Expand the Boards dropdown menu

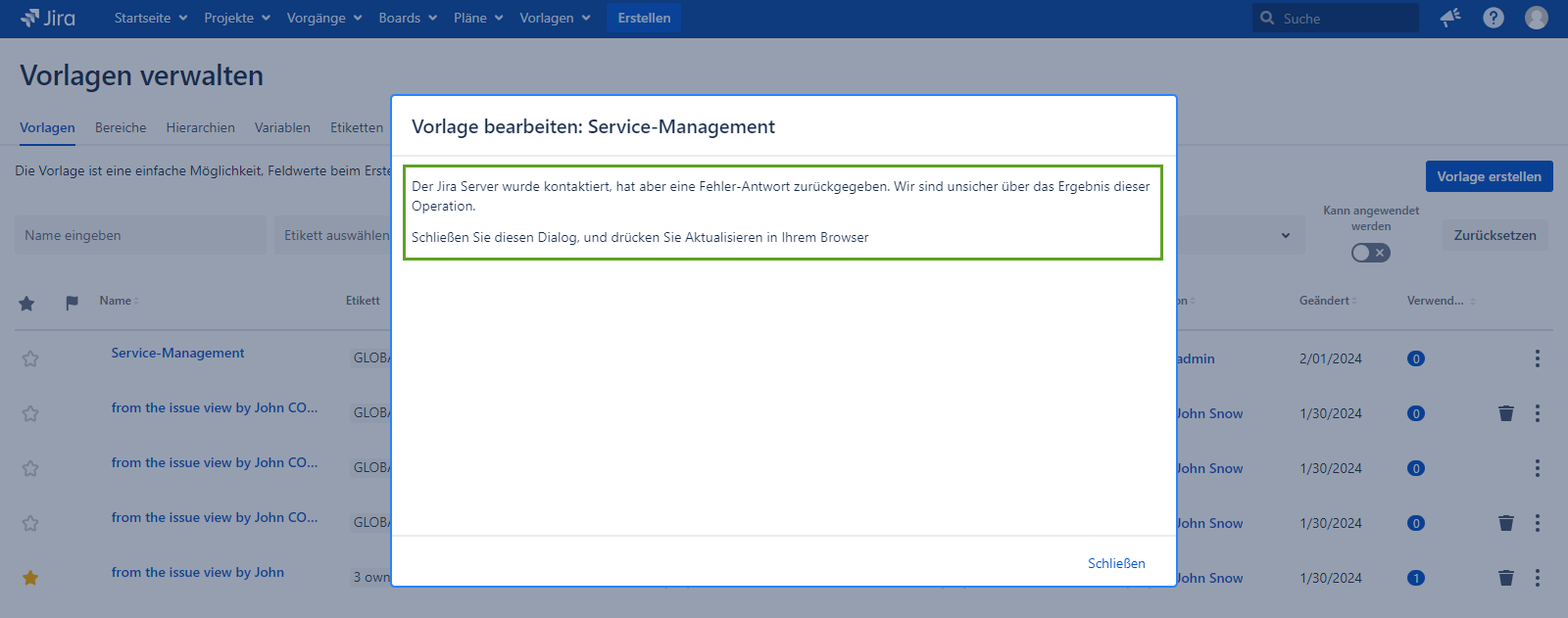coord(408,18)
